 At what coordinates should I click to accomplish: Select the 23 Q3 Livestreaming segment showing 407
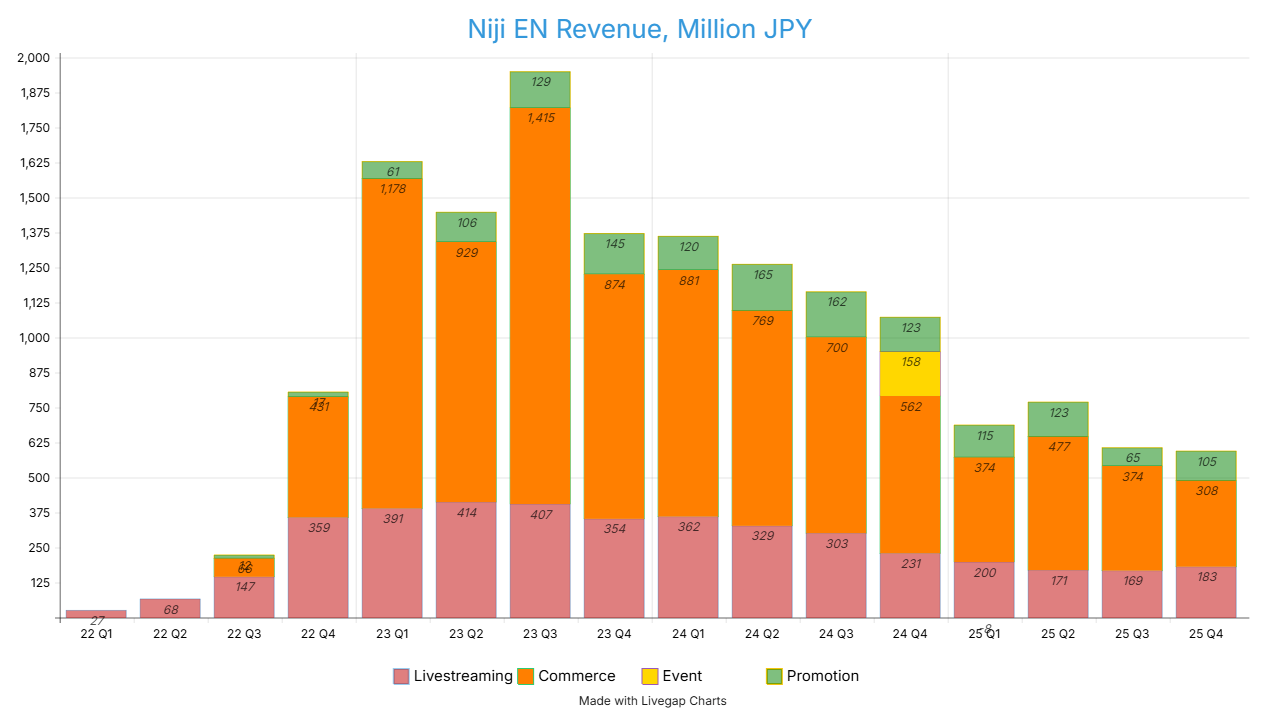[540, 561]
